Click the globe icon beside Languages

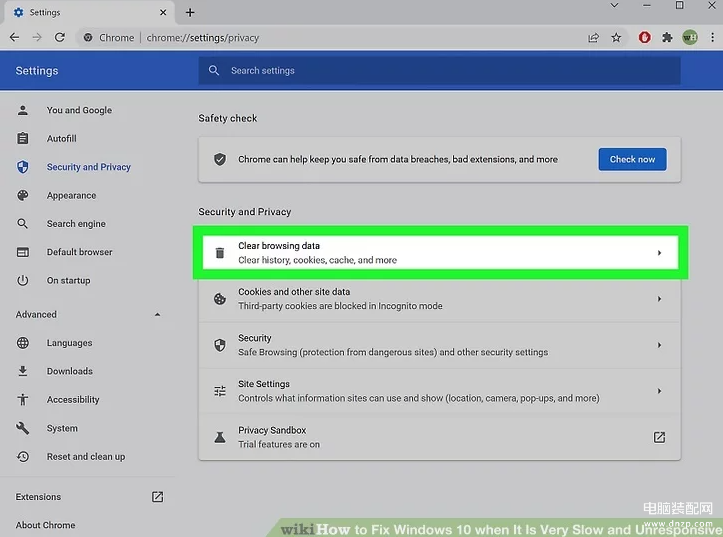click(23, 343)
